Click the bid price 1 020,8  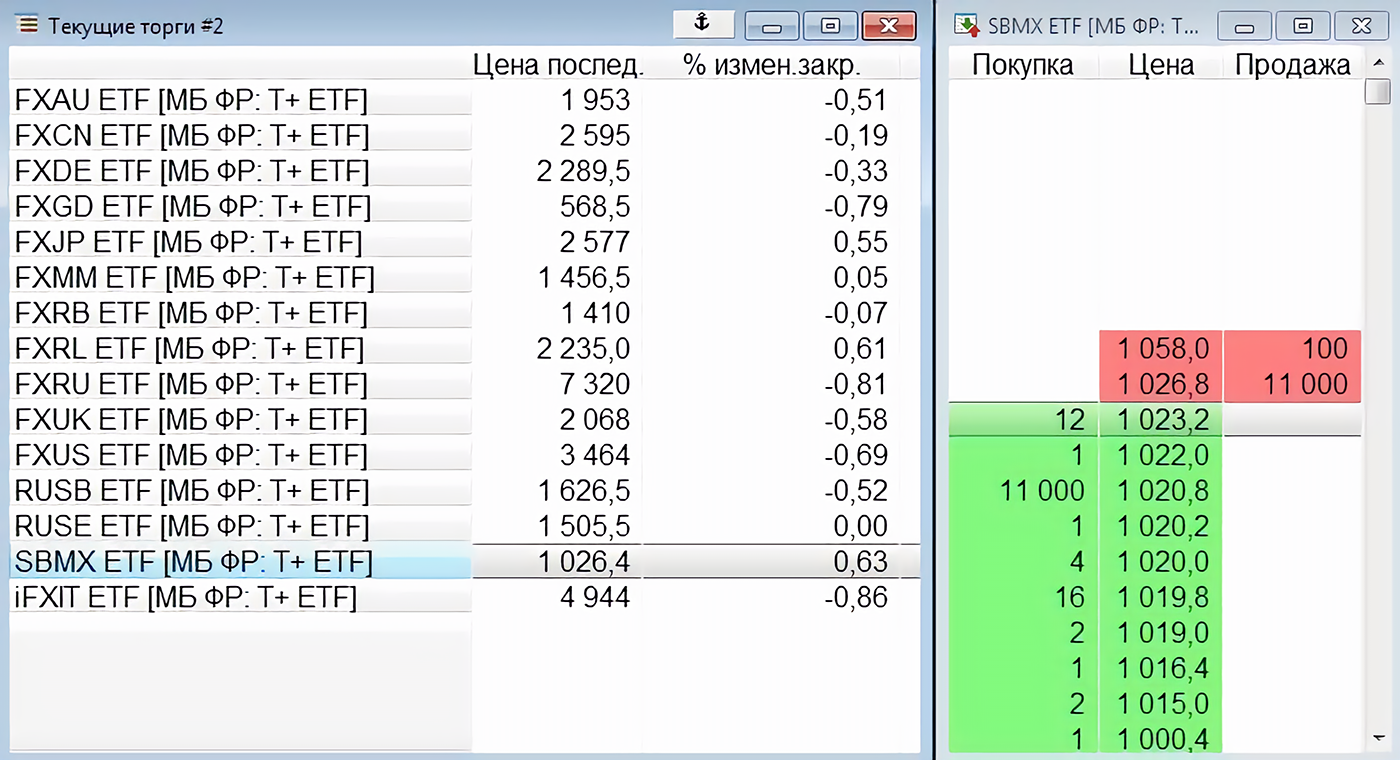(1163, 491)
